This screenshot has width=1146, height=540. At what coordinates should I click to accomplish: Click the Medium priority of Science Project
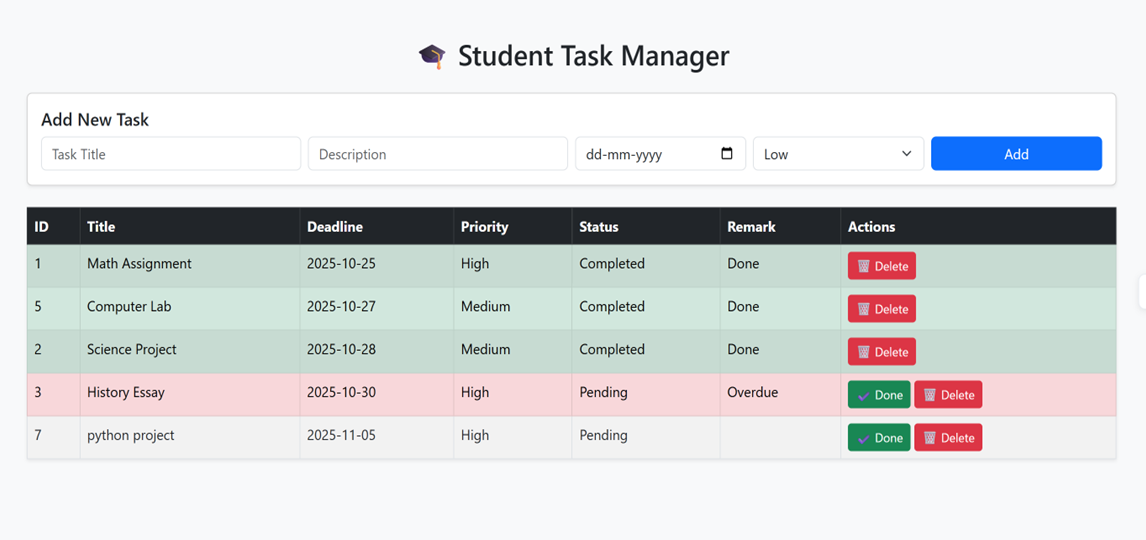[485, 349]
